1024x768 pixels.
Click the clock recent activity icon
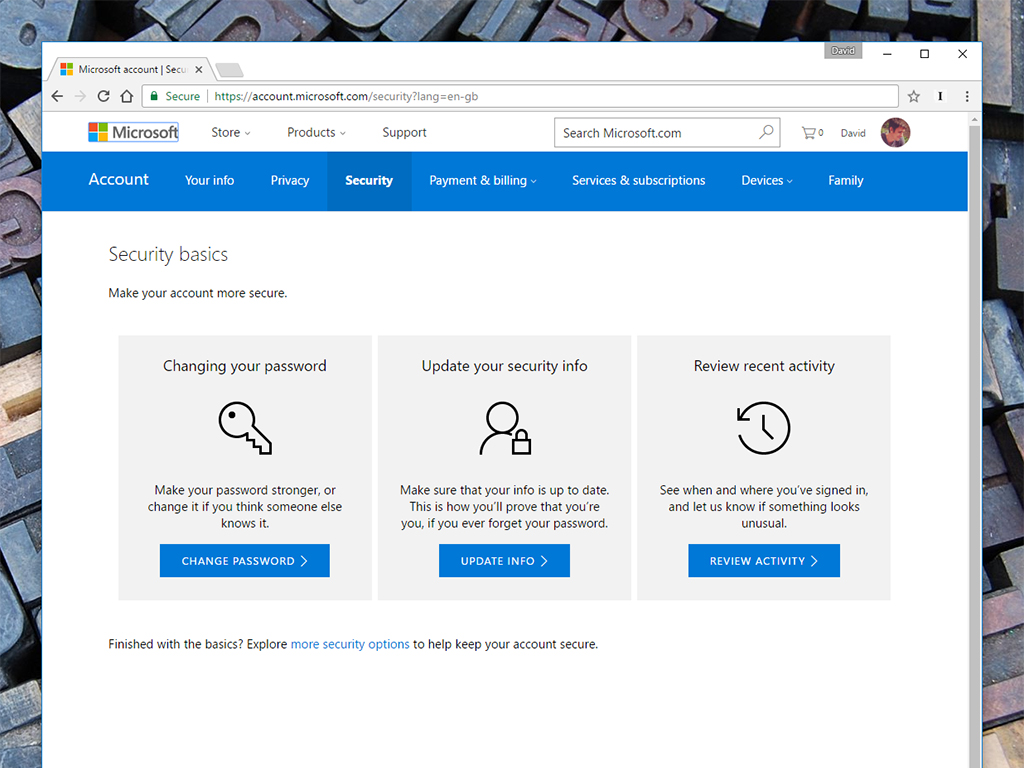763,428
